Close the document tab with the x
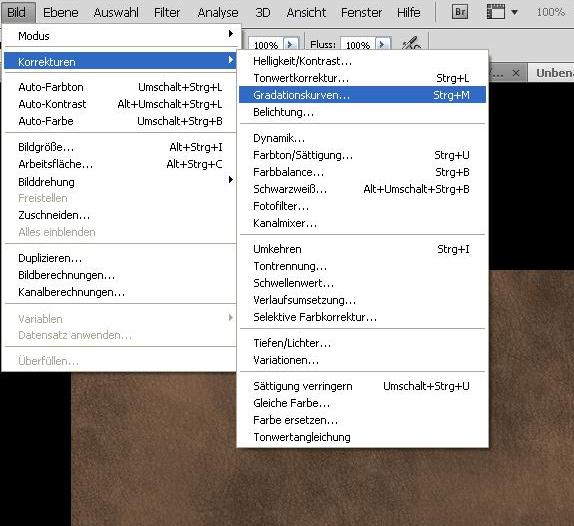This screenshot has width=574, height=526. pos(516,73)
